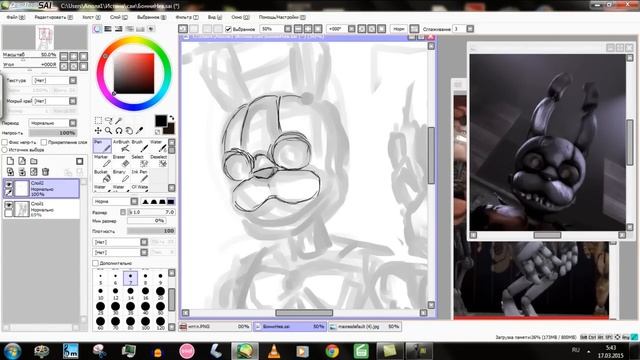Open the Редактировать menu
The height and width of the screenshot is (360, 640).
click(53, 17)
